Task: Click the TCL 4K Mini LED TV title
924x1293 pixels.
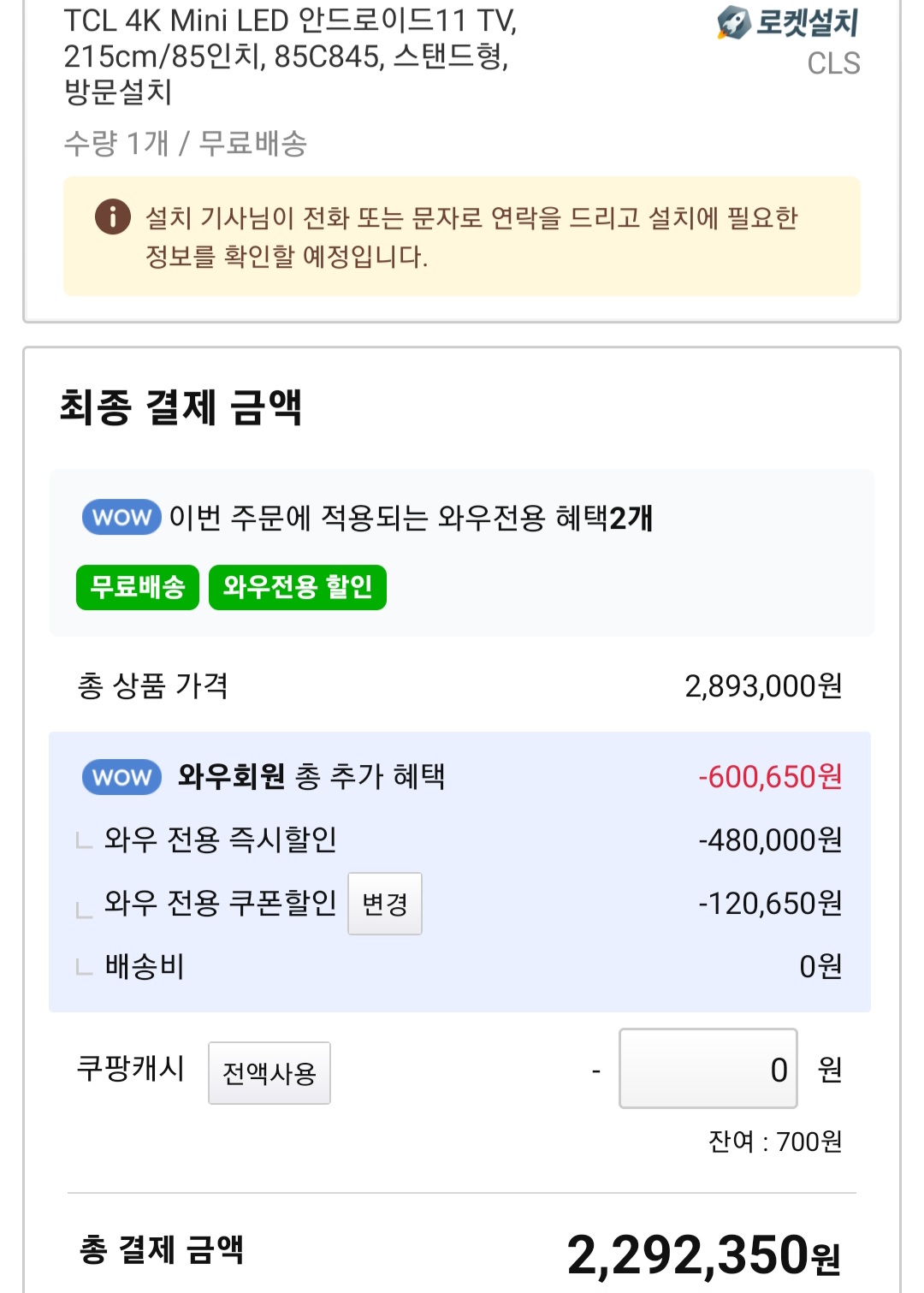Action: coord(291,56)
